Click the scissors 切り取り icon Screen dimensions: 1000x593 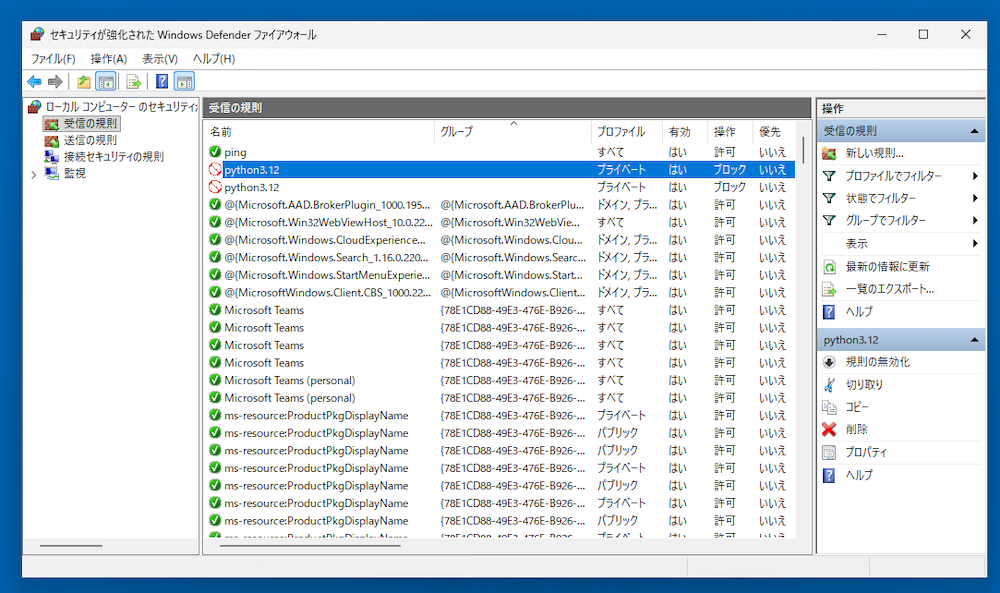(828, 385)
